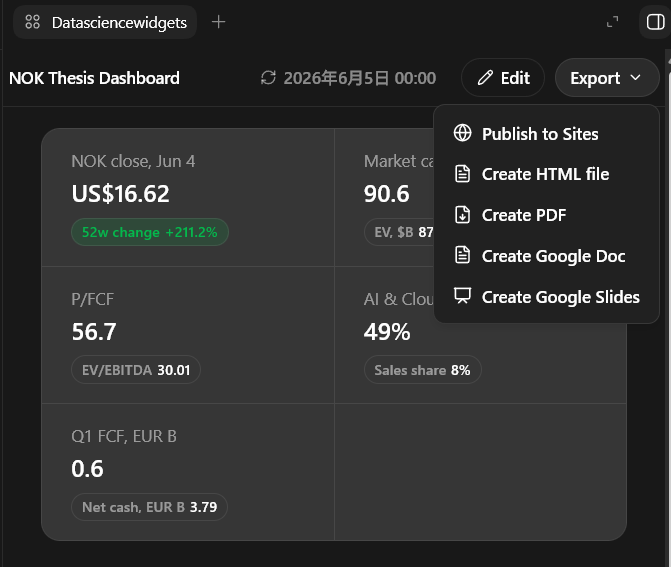Click the new tab plus icon

point(218,22)
